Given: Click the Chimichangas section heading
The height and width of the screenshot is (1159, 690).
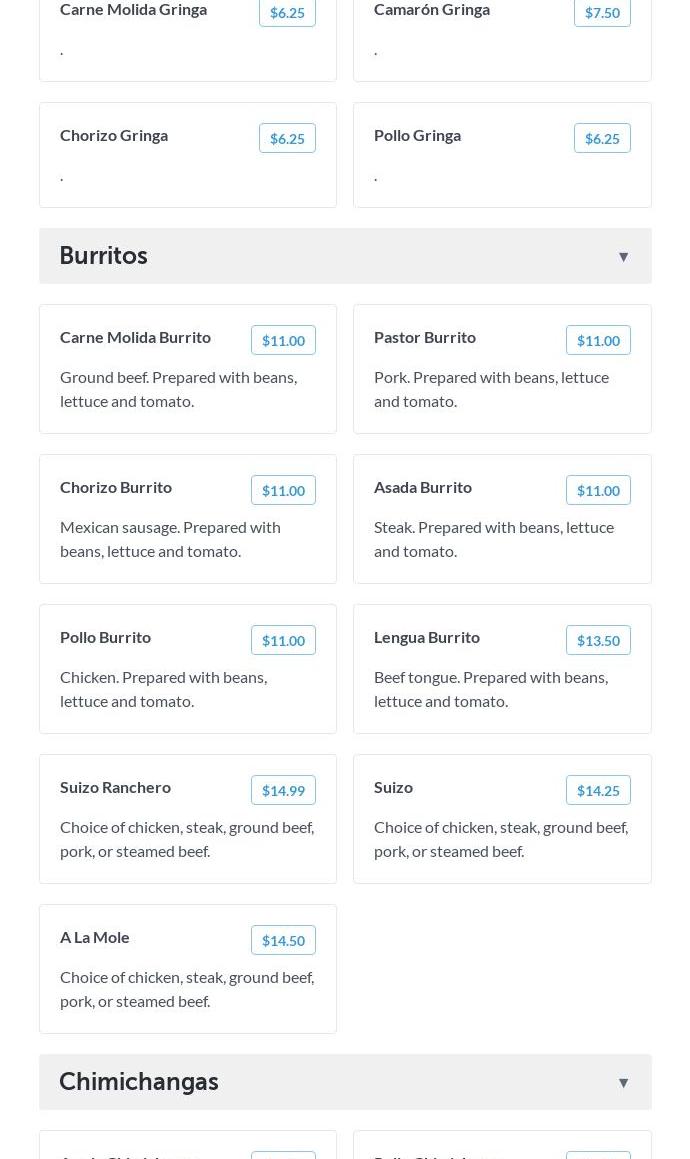Looking at the screenshot, I should 139,1082.
